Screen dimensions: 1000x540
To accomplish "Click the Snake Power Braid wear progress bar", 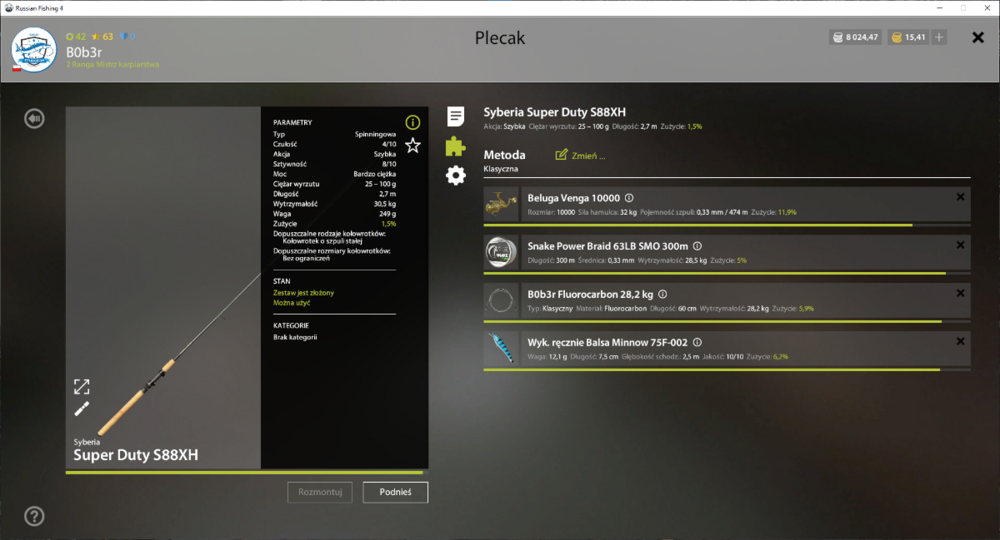I will (727, 274).
